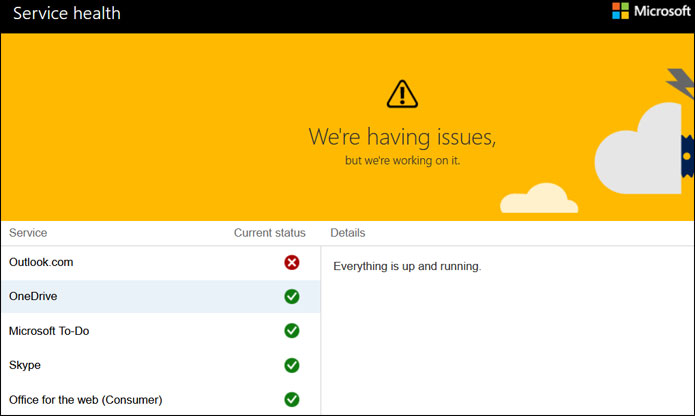Click Office for the web's green checkmark
The width and height of the screenshot is (695, 416).
(x=291, y=399)
